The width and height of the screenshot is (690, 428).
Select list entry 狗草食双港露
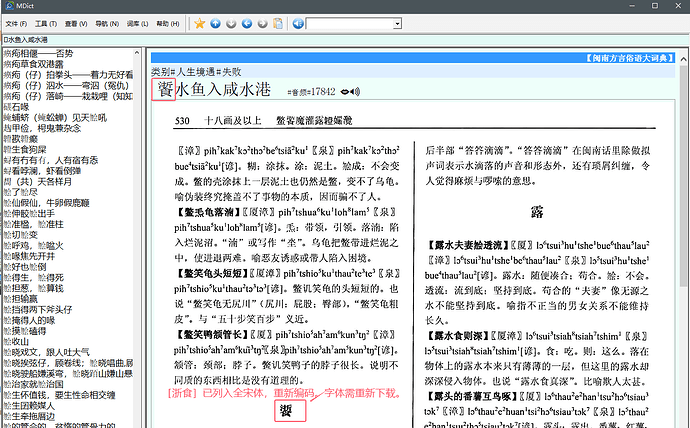point(33,64)
